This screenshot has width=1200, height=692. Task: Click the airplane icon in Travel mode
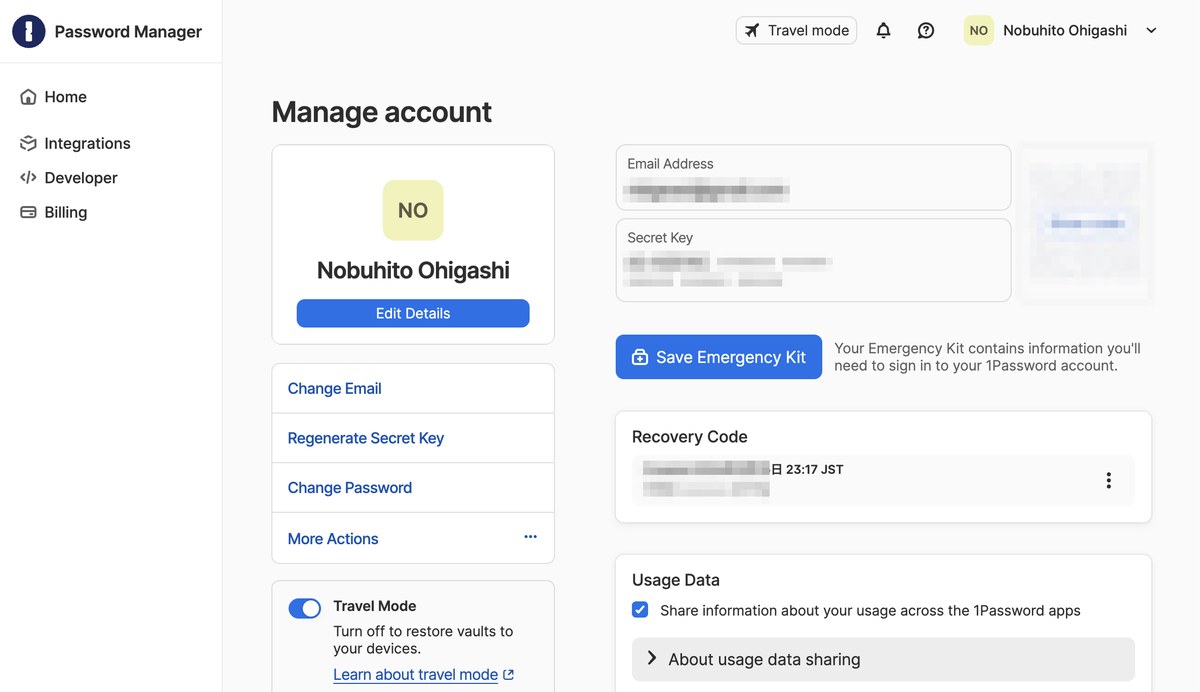coord(752,30)
